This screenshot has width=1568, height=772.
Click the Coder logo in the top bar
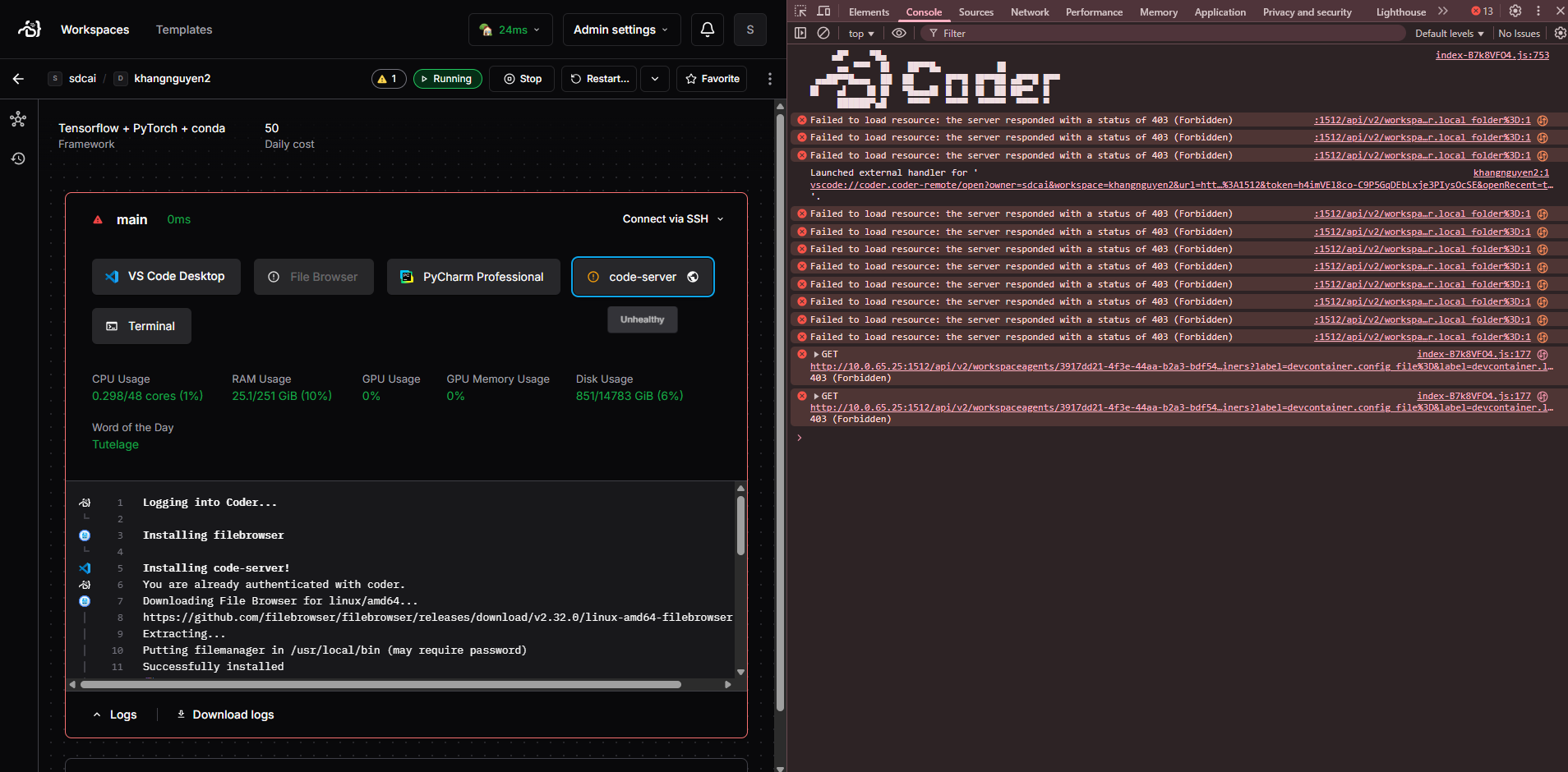tap(30, 30)
